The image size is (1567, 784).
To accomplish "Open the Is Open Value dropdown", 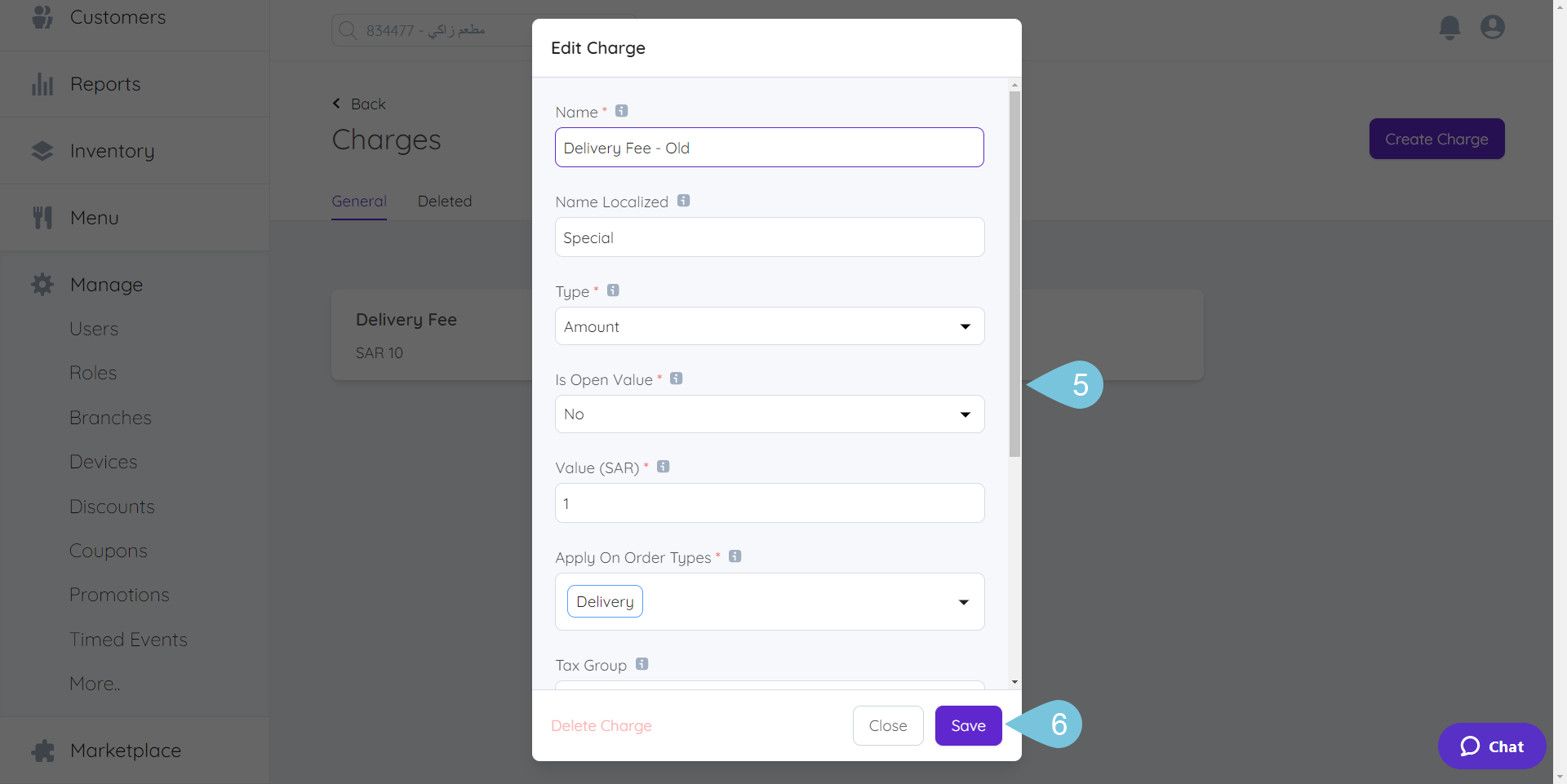I will 769,414.
